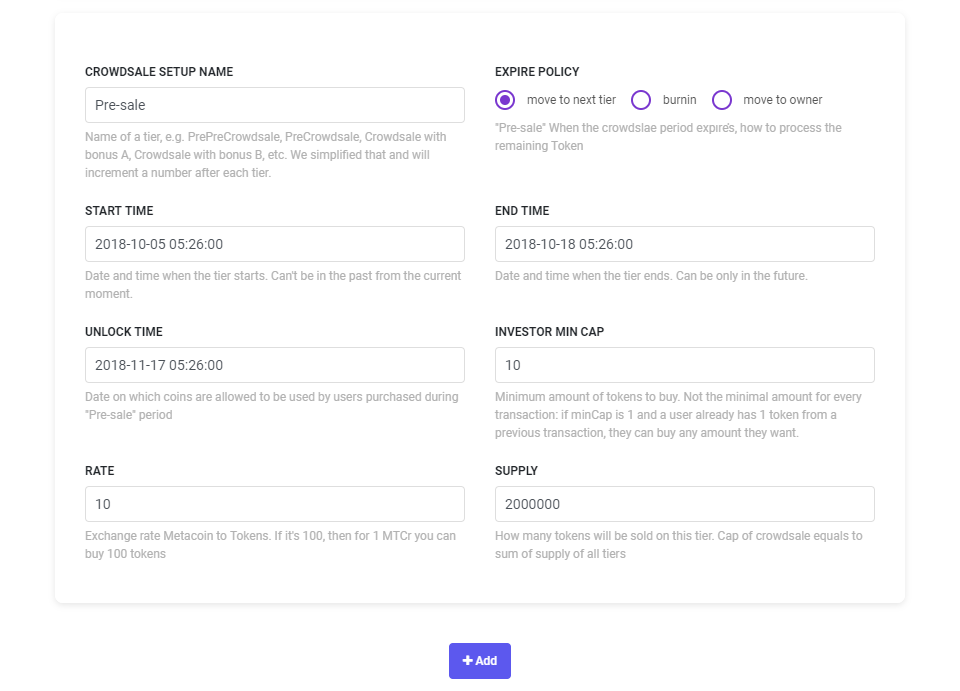Click the 'EXPIRE POLICY' heading label
Screen dimensions: 960x691
pos(537,72)
